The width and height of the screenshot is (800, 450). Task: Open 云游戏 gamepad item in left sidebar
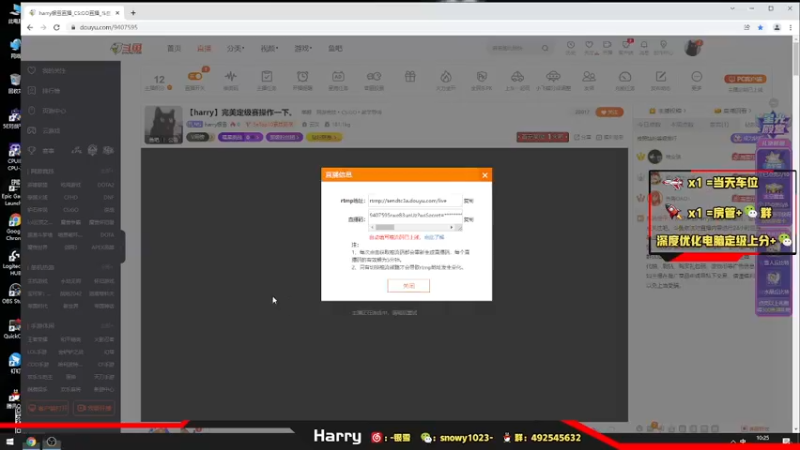(x=45, y=131)
